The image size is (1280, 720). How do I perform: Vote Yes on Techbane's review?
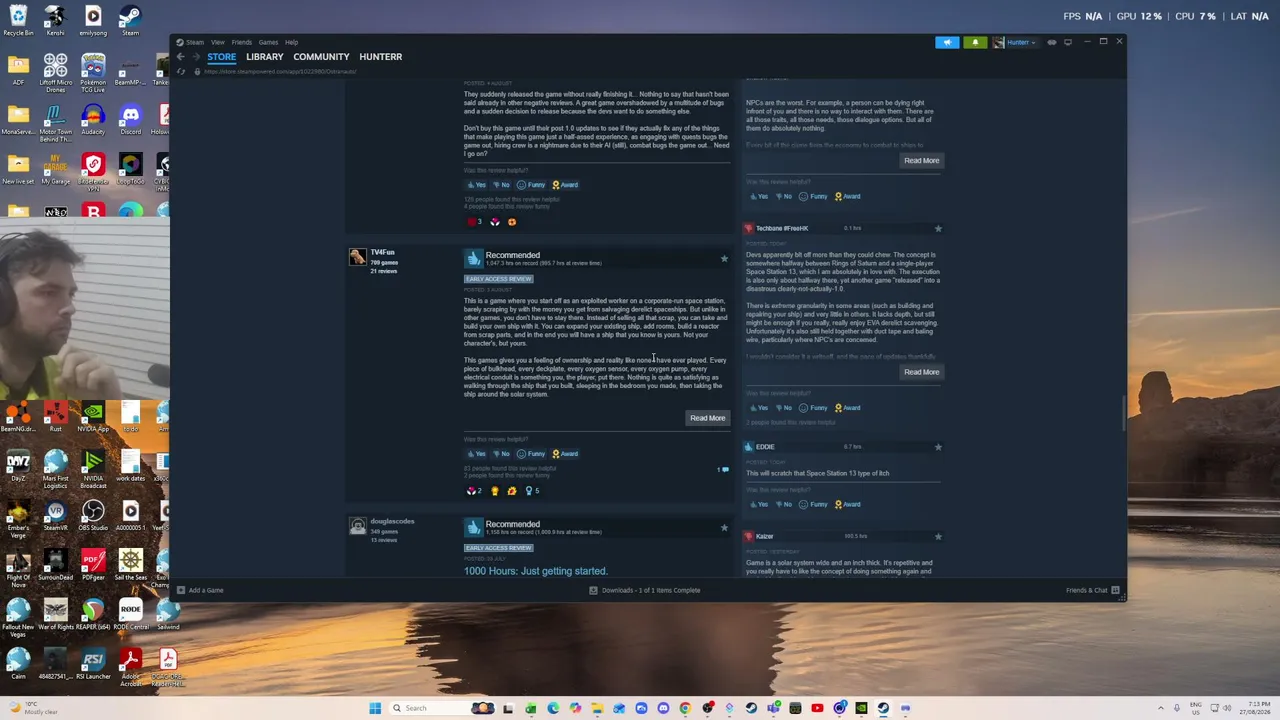[x=758, y=408]
